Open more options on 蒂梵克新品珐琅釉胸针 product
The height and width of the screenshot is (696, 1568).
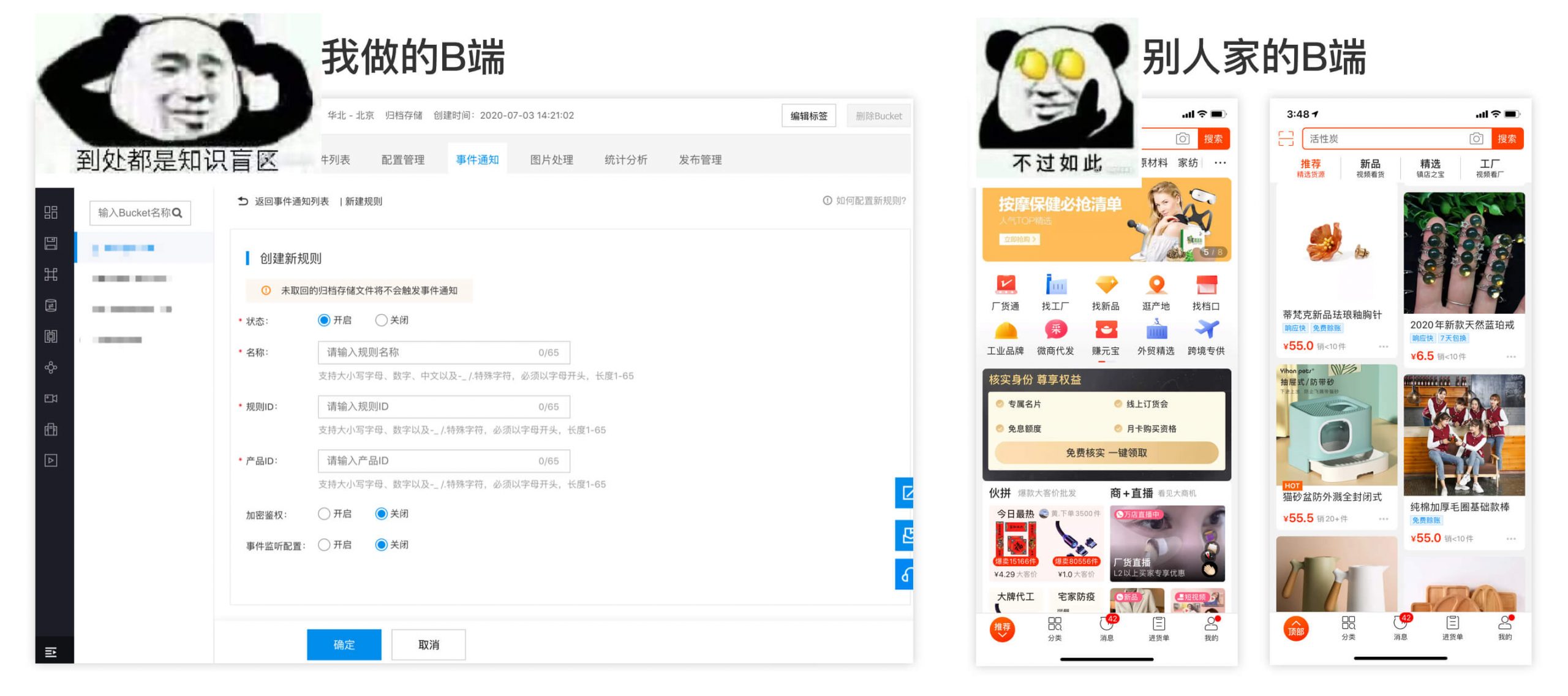pyautogui.click(x=1383, y=346)
